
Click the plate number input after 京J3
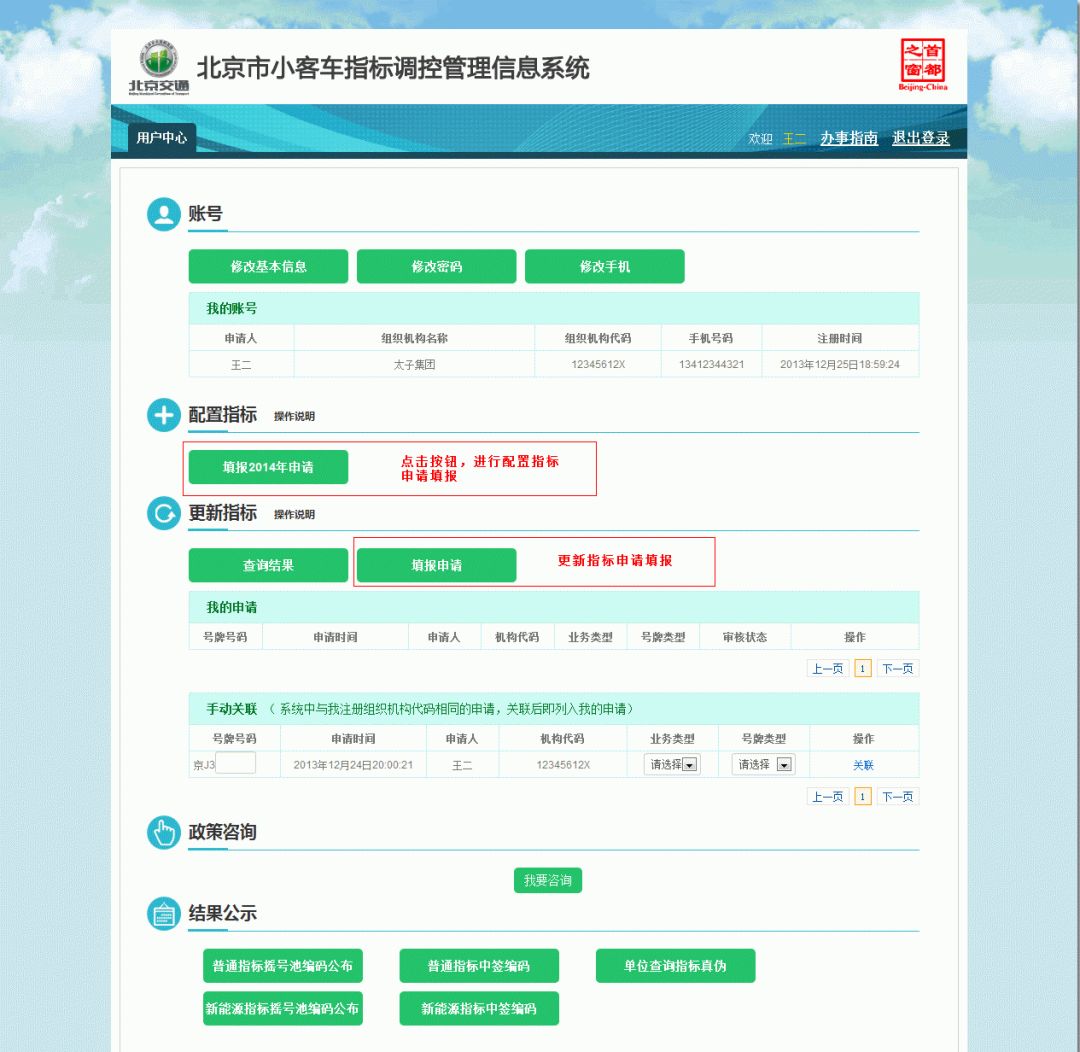[x=237, y=763]
